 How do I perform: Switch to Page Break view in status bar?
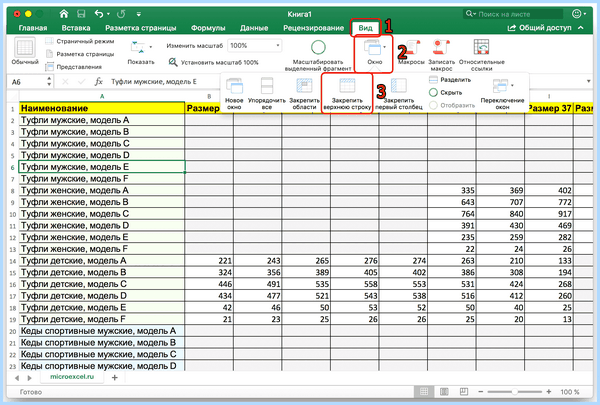point(463,392)
